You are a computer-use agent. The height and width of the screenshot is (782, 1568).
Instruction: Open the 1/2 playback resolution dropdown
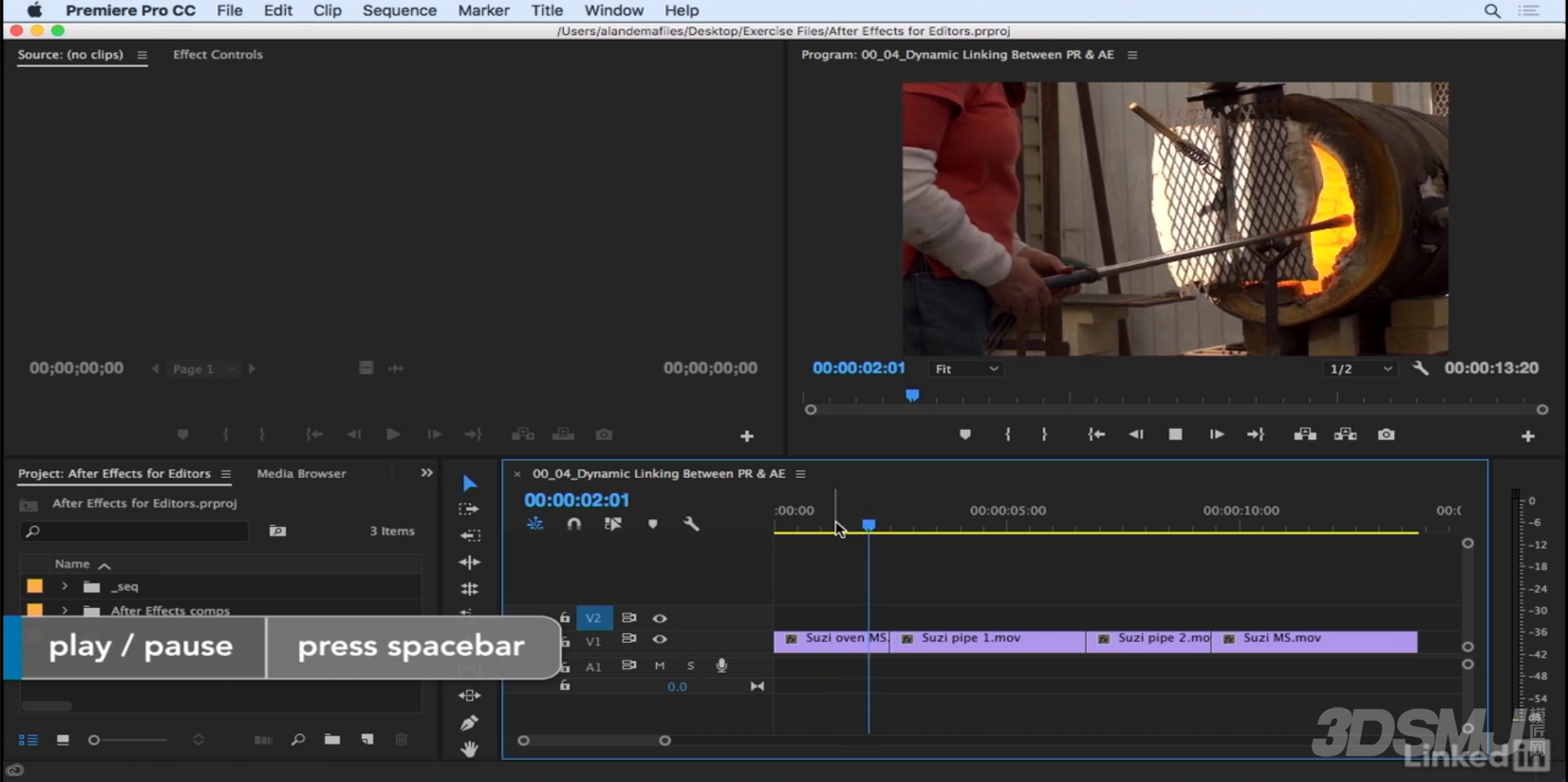point(1360,369)
